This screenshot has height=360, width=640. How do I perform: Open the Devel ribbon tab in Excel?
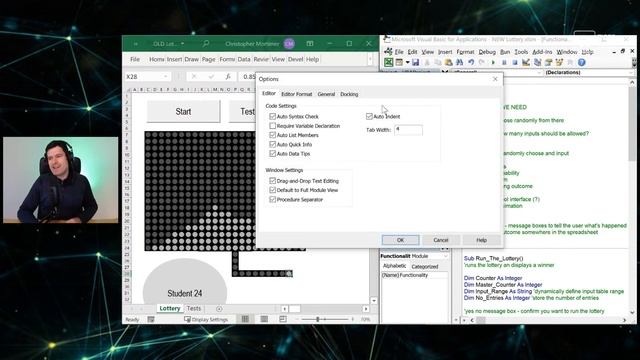pos(296,59)
